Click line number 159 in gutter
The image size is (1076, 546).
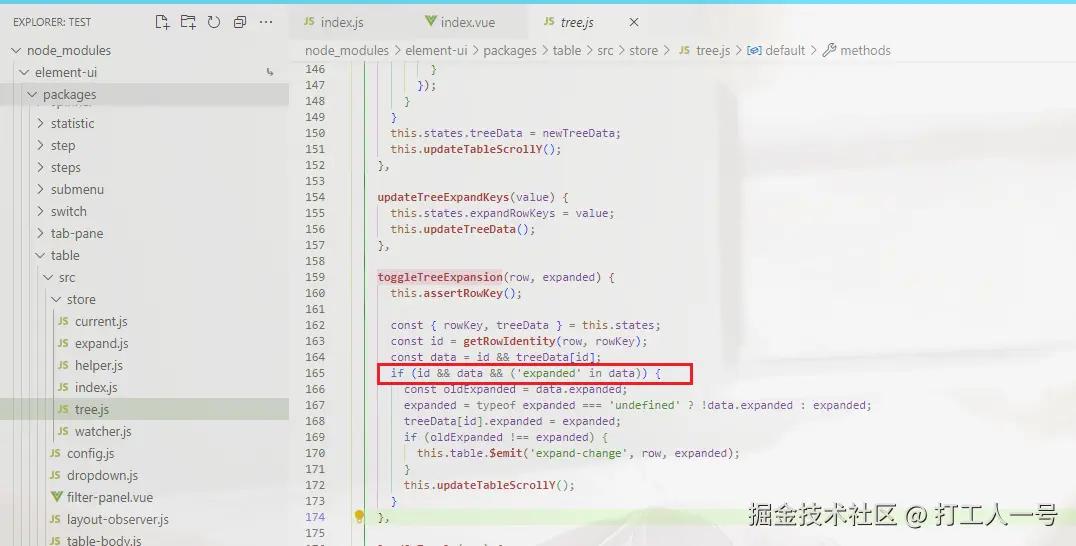click(315, 277)
